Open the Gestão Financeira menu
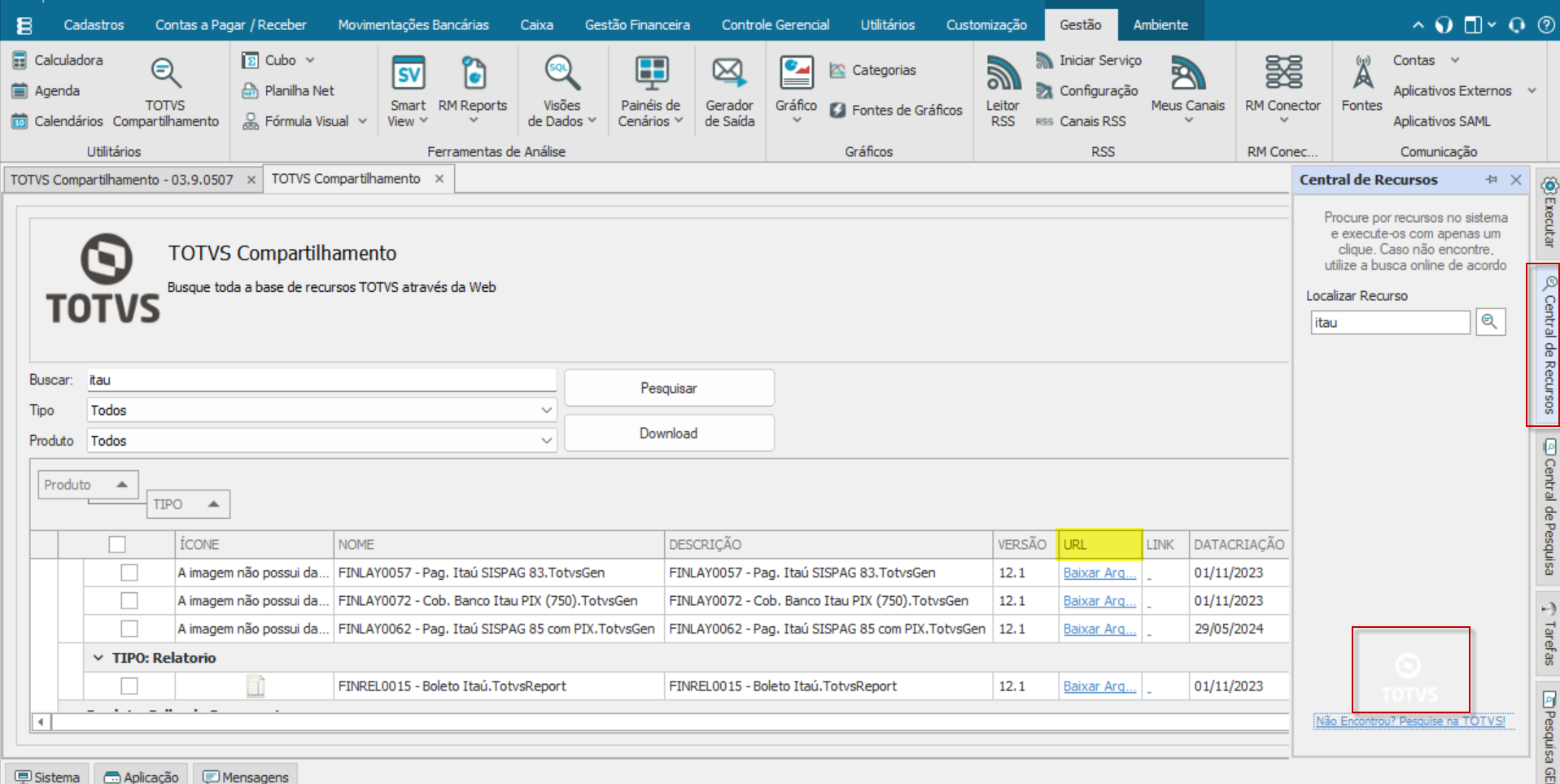This screenshot has height=784, width=1560. click(x=637, y=25)
